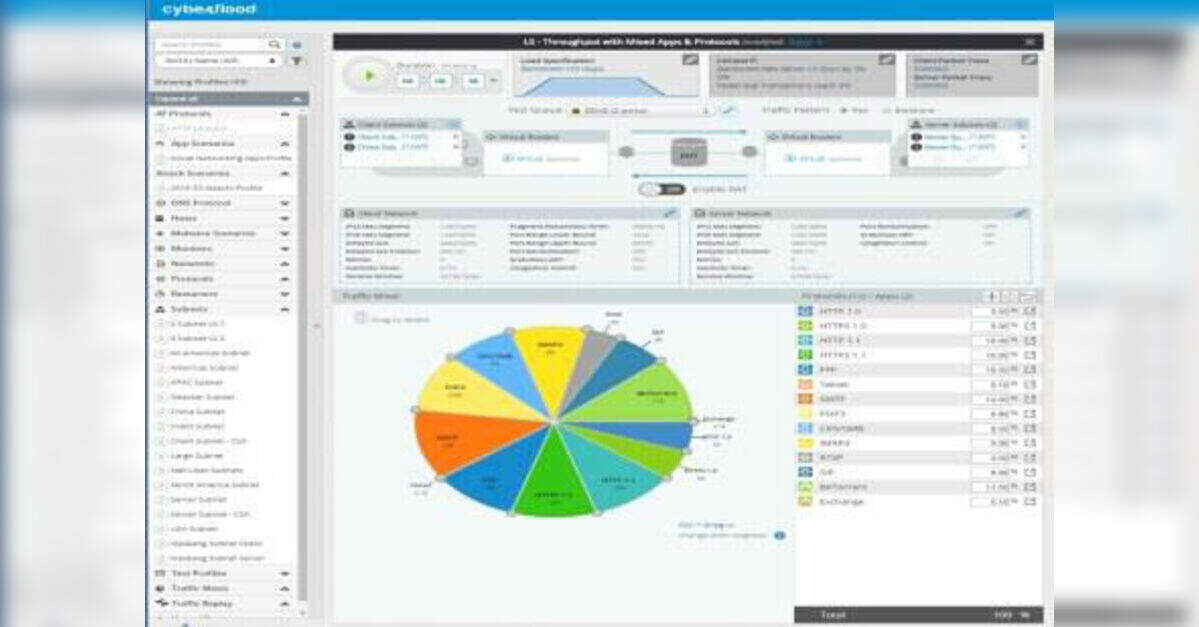Click the plus icon above the protocols list

pyautogui.click(x=991, y=297)
